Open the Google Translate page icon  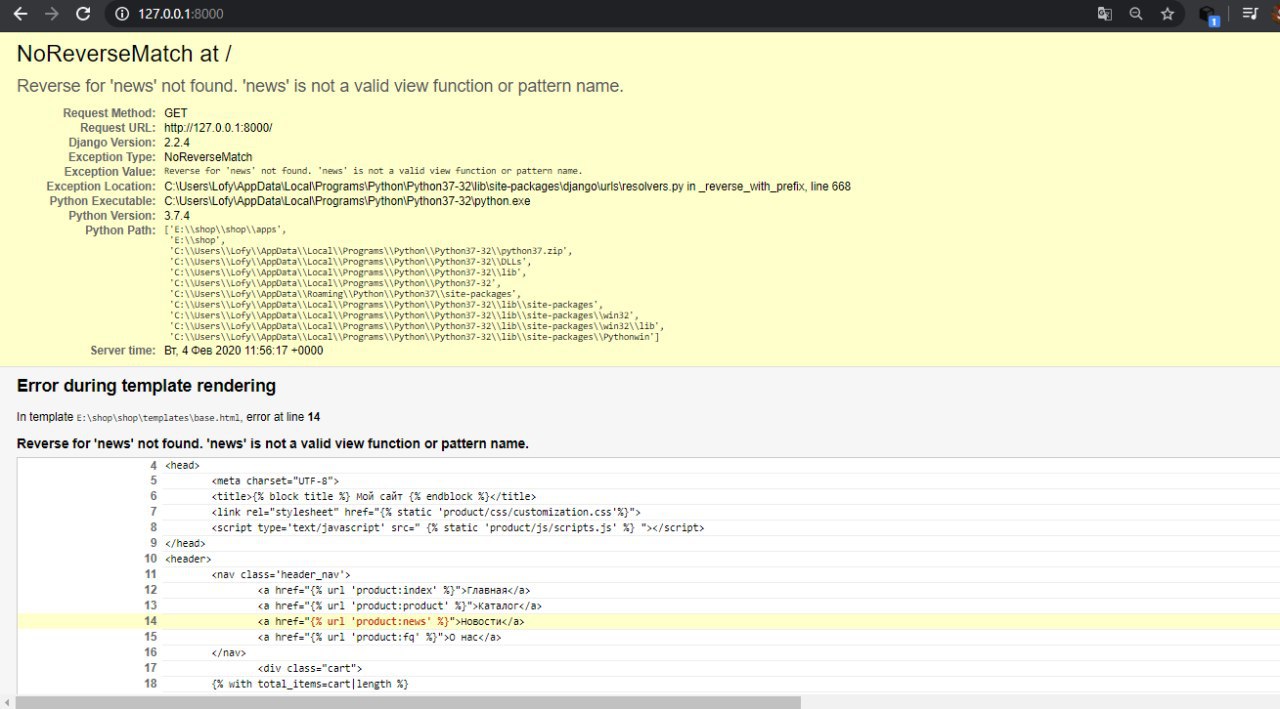[1104, 14]
